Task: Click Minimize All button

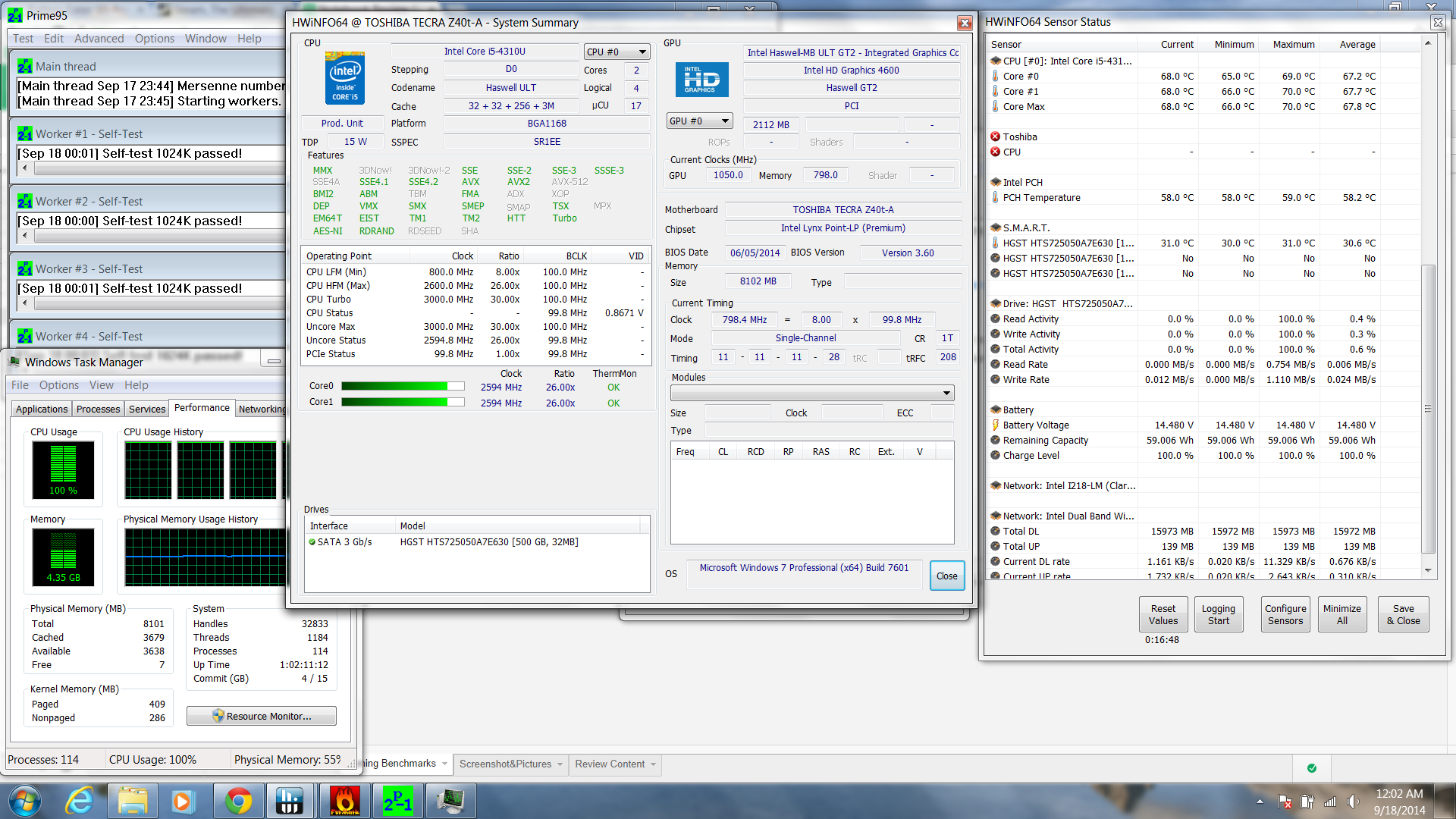Action: 1341,614
